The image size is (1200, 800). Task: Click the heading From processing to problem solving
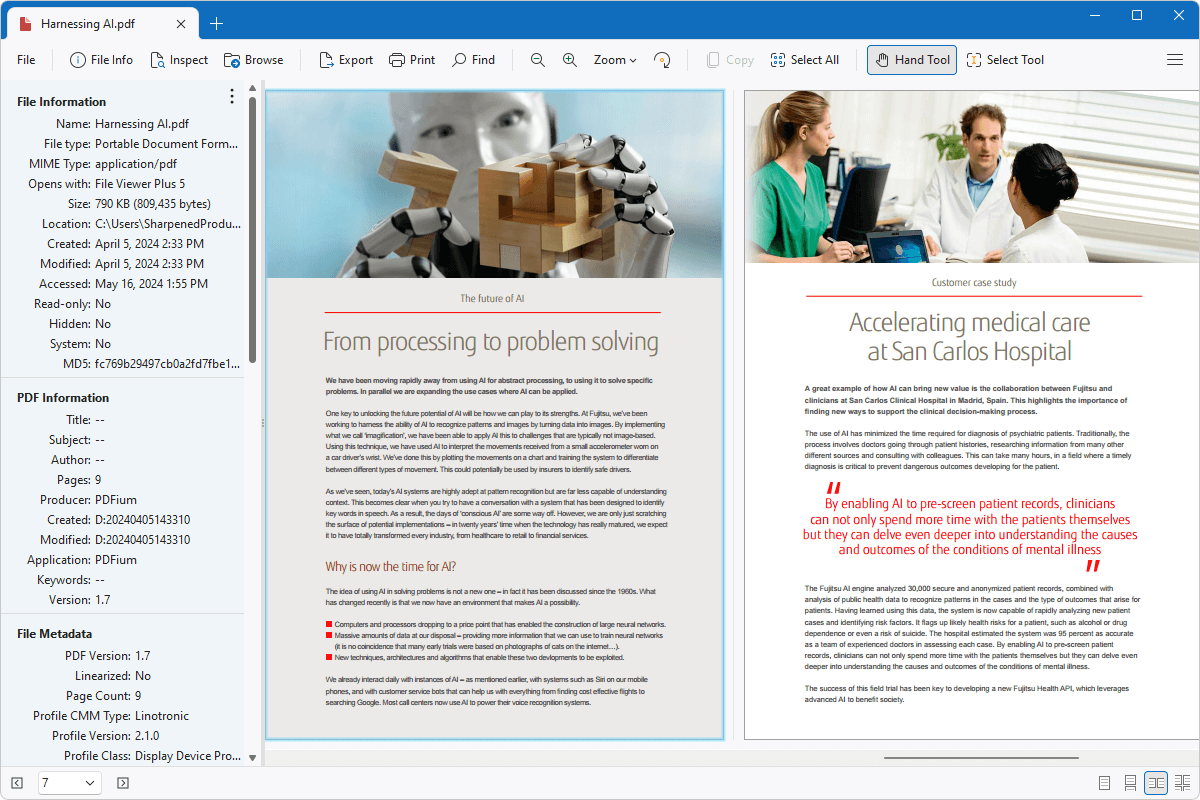(491, 342)
